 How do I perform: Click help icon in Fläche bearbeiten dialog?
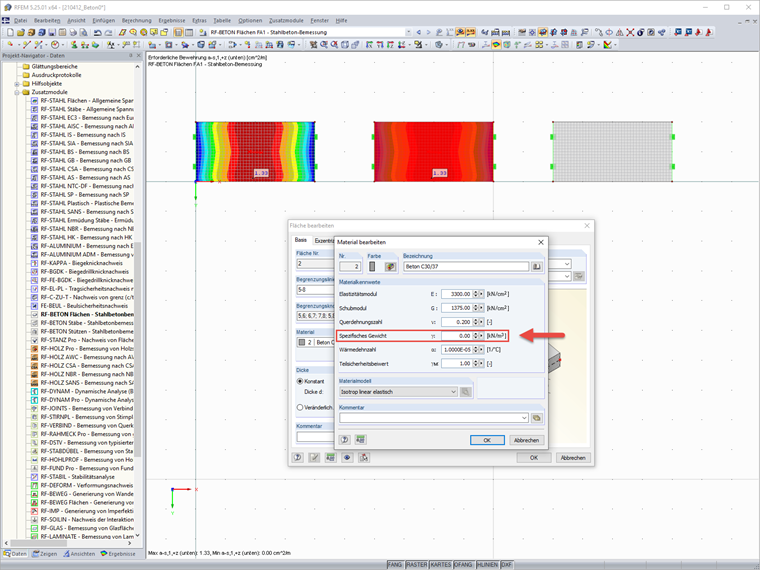point(298,458)
